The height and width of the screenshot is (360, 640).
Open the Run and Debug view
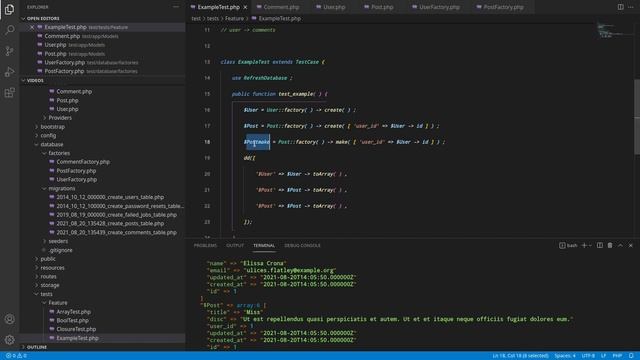[x=9, y=72]
